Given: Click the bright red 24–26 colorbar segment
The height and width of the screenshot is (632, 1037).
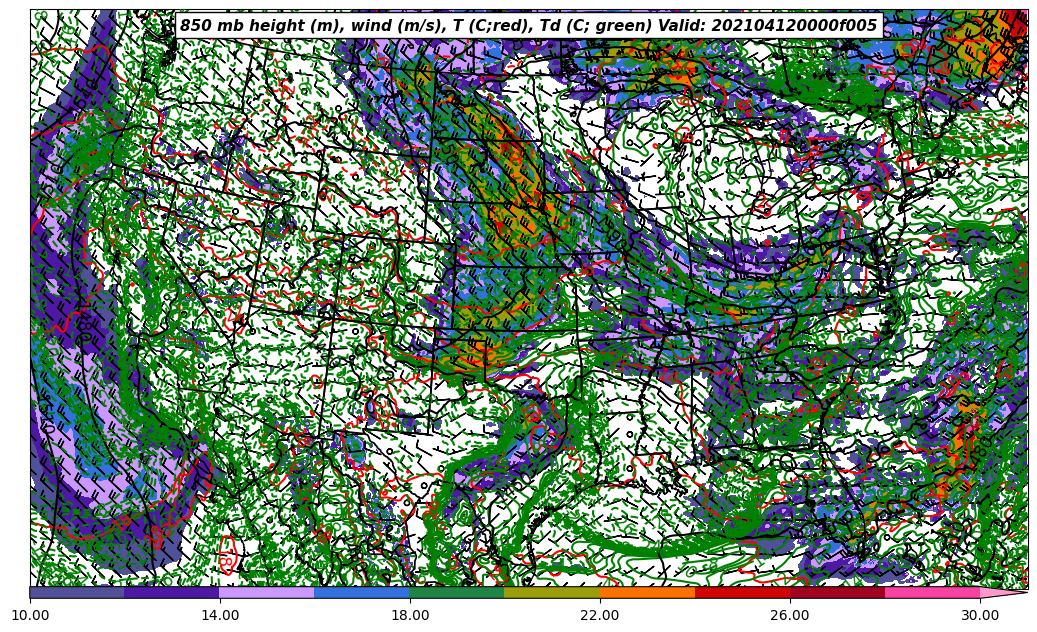Looking at the screenshot, I should 742,593.
